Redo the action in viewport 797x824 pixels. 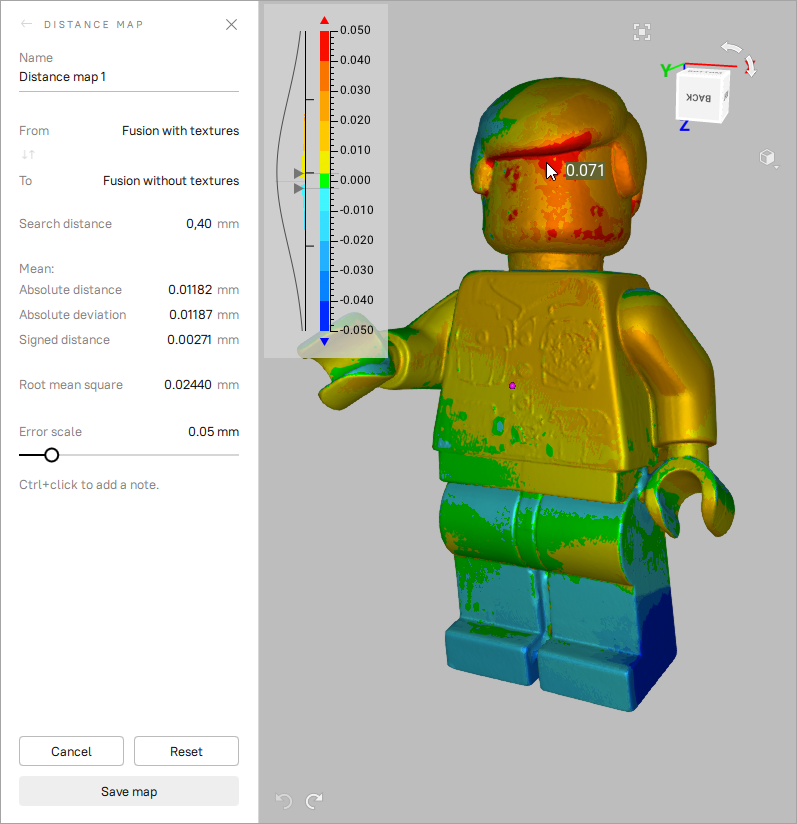[314, 801]
